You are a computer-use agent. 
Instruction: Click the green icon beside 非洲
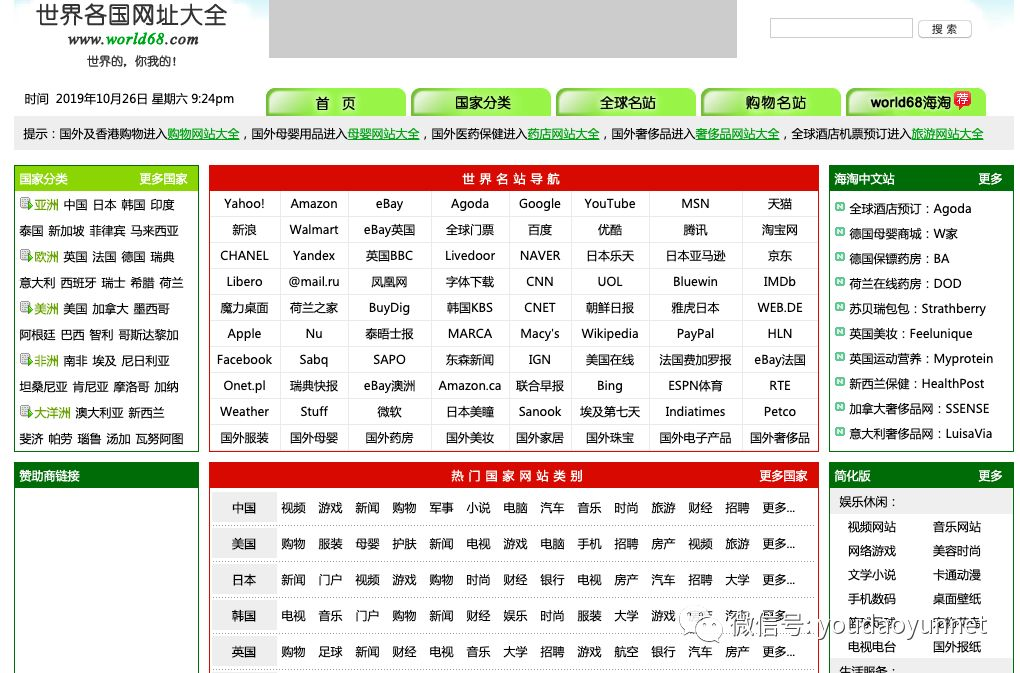pos(26,360)
